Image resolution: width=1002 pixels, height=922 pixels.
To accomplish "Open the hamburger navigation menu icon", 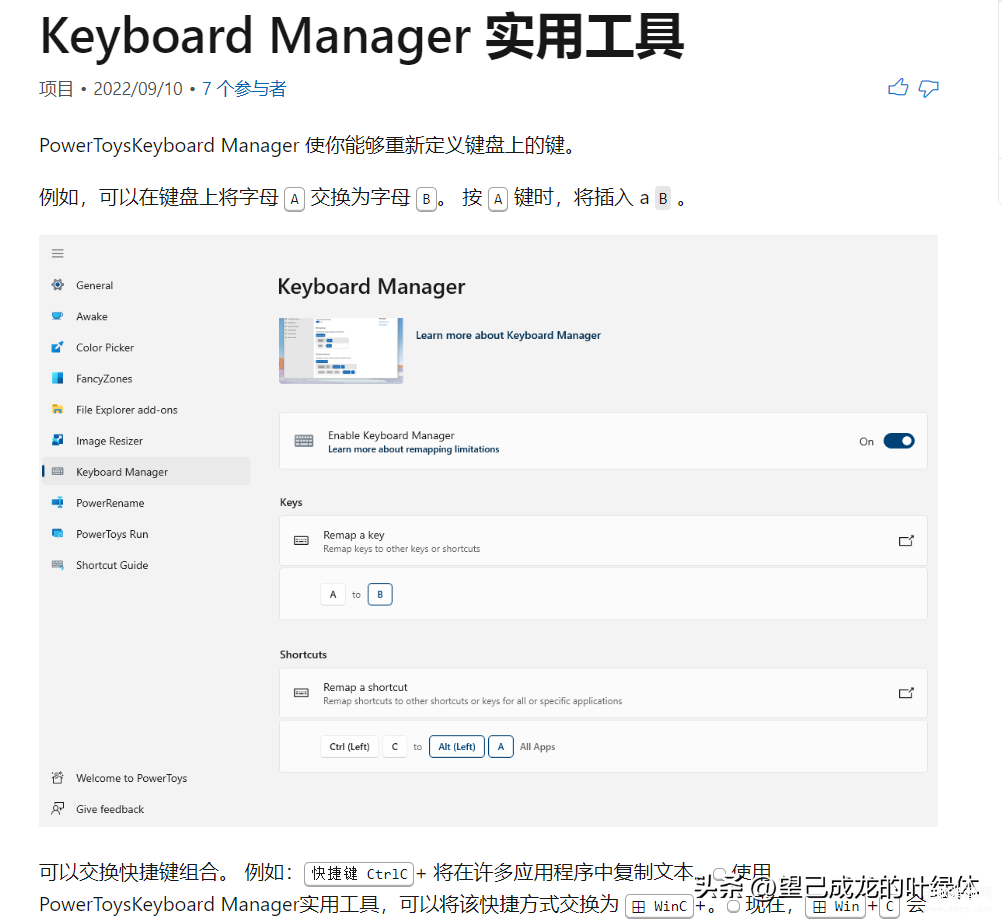I will pyautogui.click(x=58, y=254).
